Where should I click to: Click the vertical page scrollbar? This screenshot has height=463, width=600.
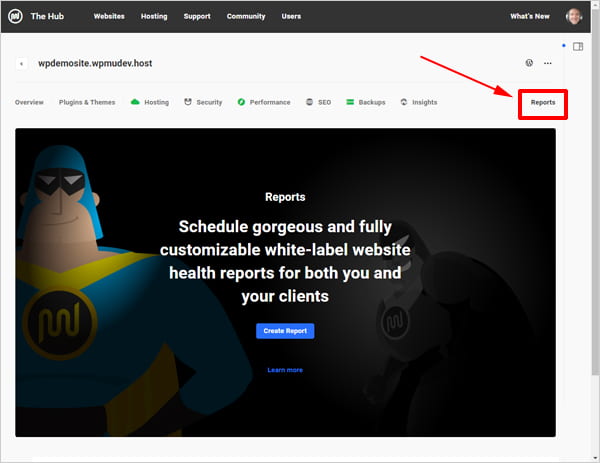point(595,191)
